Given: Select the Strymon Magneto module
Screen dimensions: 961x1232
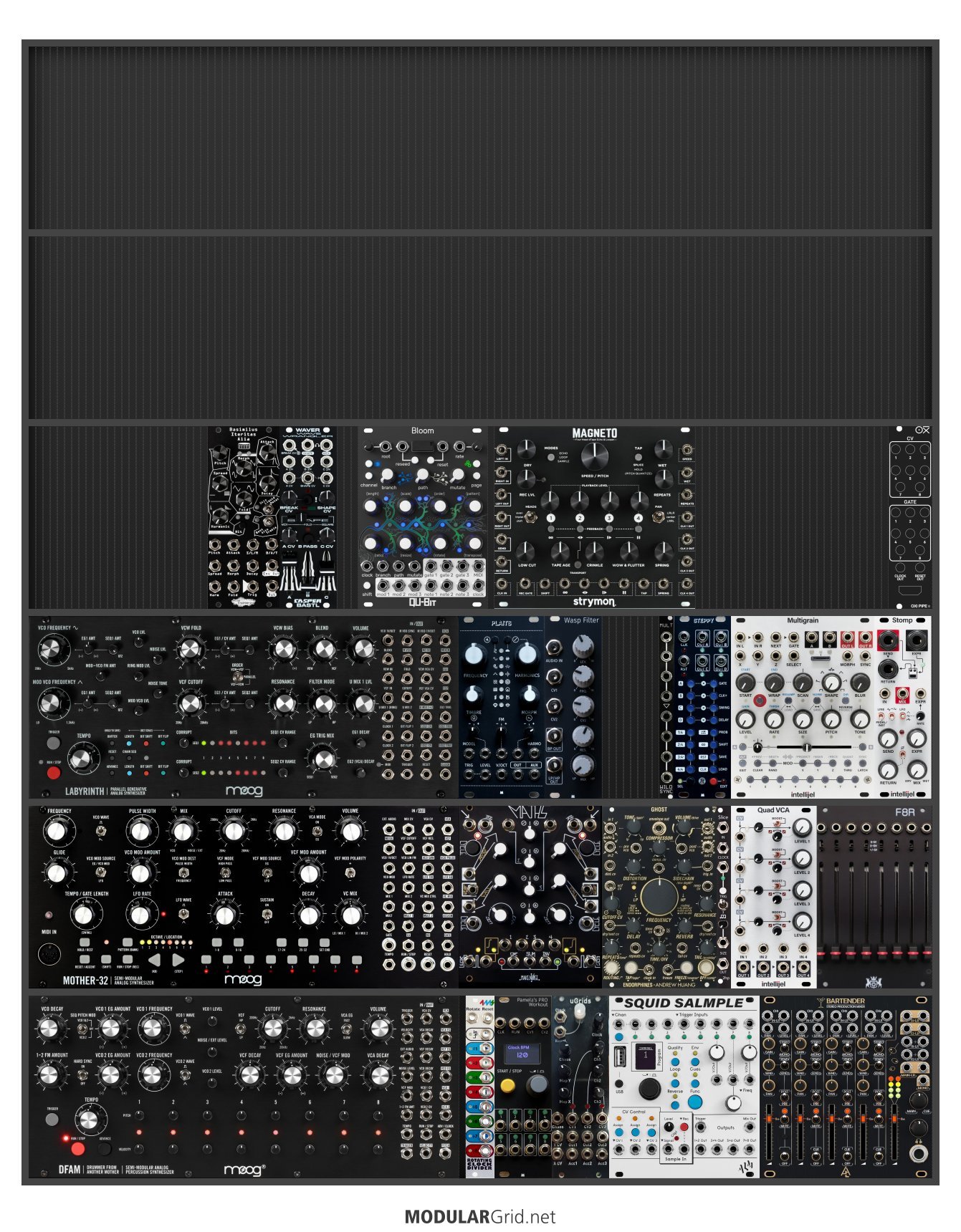Looking at the screenshot, I should pyautogui.click(x=595, y=517).
